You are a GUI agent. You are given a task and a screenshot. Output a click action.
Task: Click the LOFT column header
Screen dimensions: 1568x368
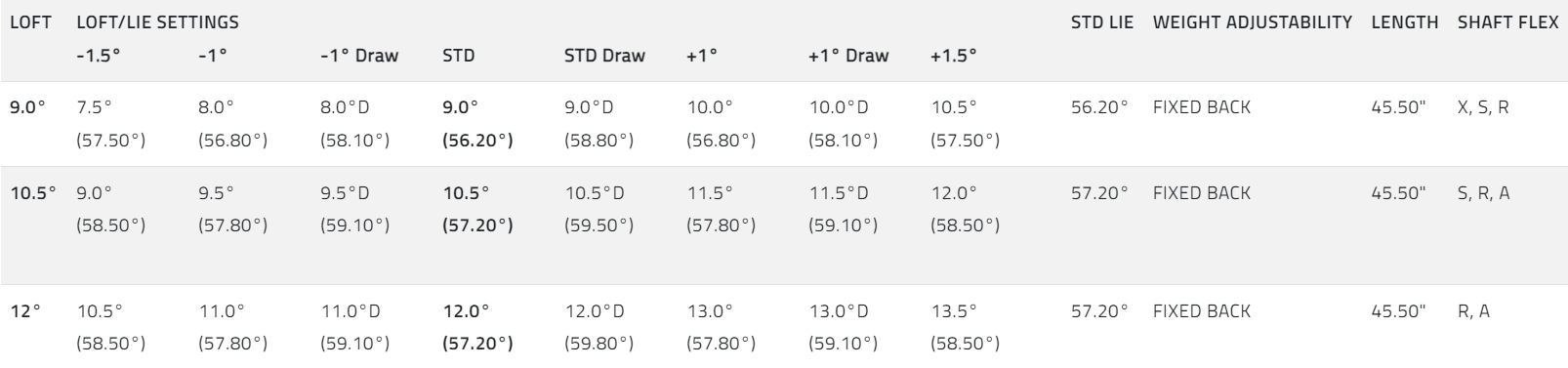(x=30, y=21)
